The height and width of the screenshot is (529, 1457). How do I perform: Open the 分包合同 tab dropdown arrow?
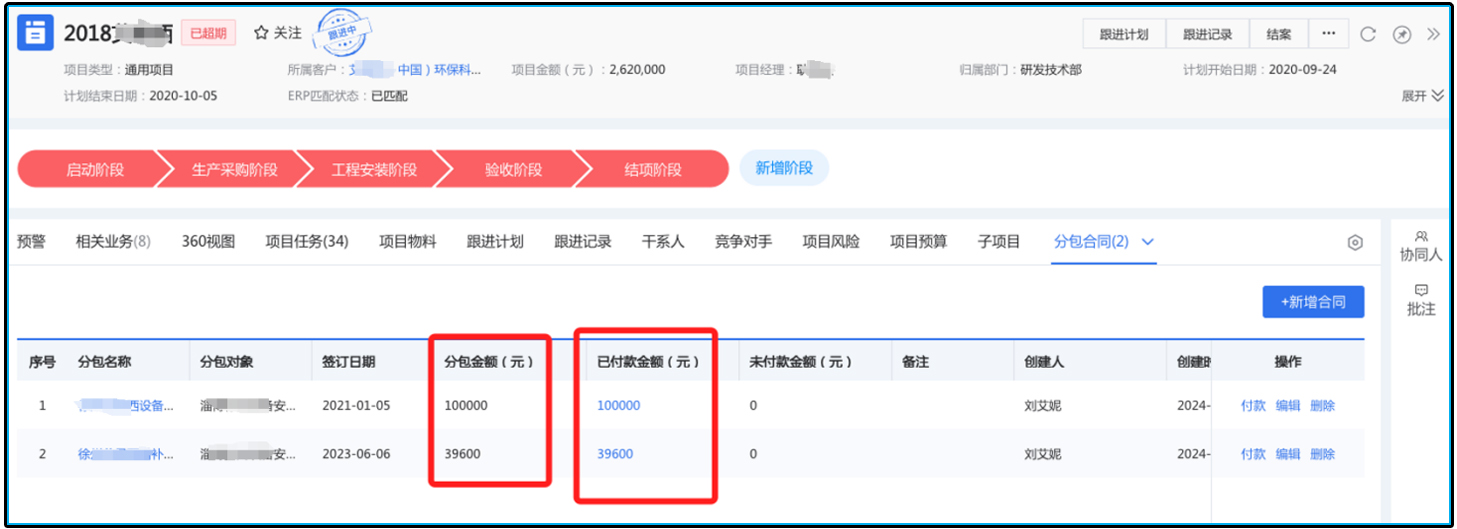(x=1148, y=242)
